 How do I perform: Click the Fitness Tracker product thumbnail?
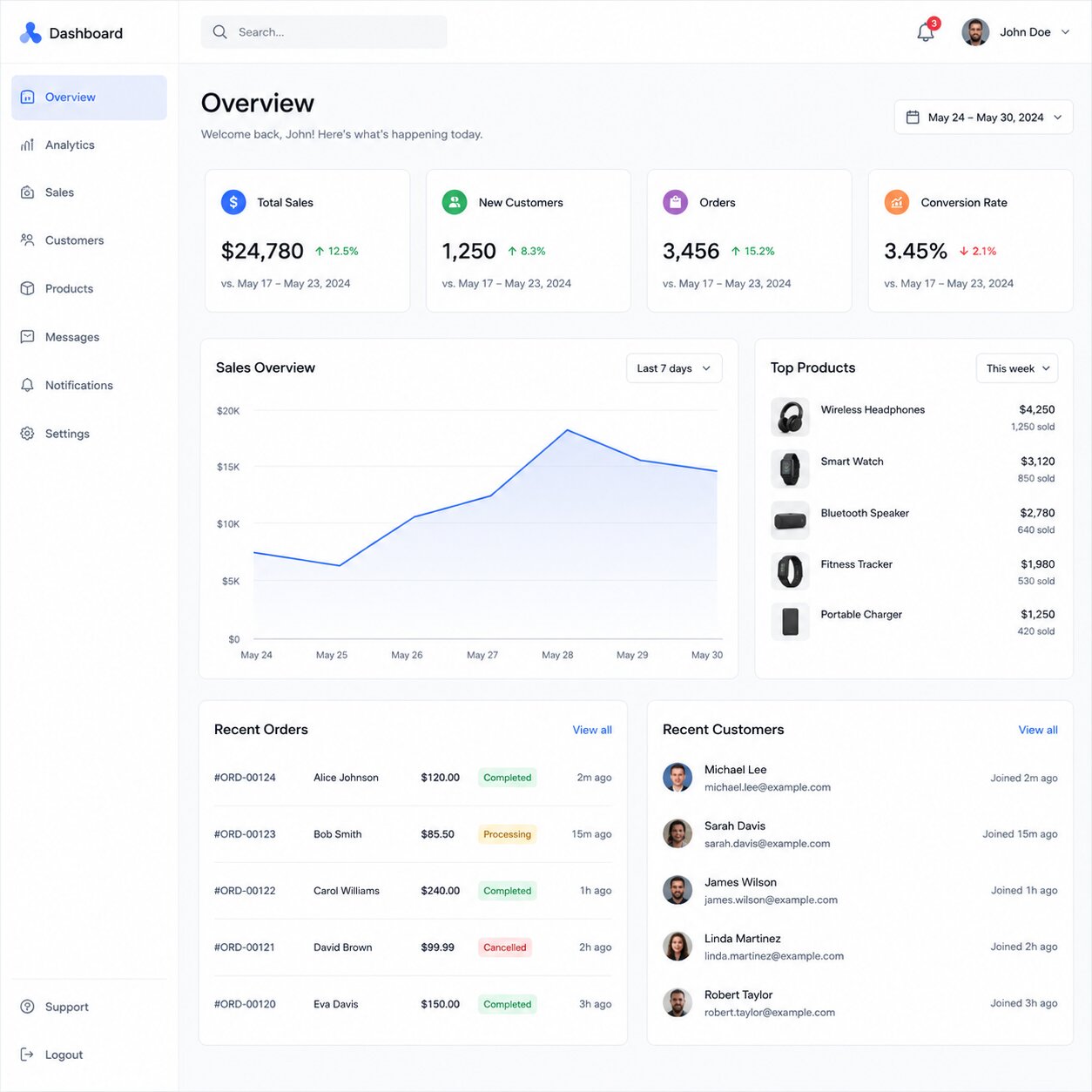pyautogui.click(x=791, y=572)
